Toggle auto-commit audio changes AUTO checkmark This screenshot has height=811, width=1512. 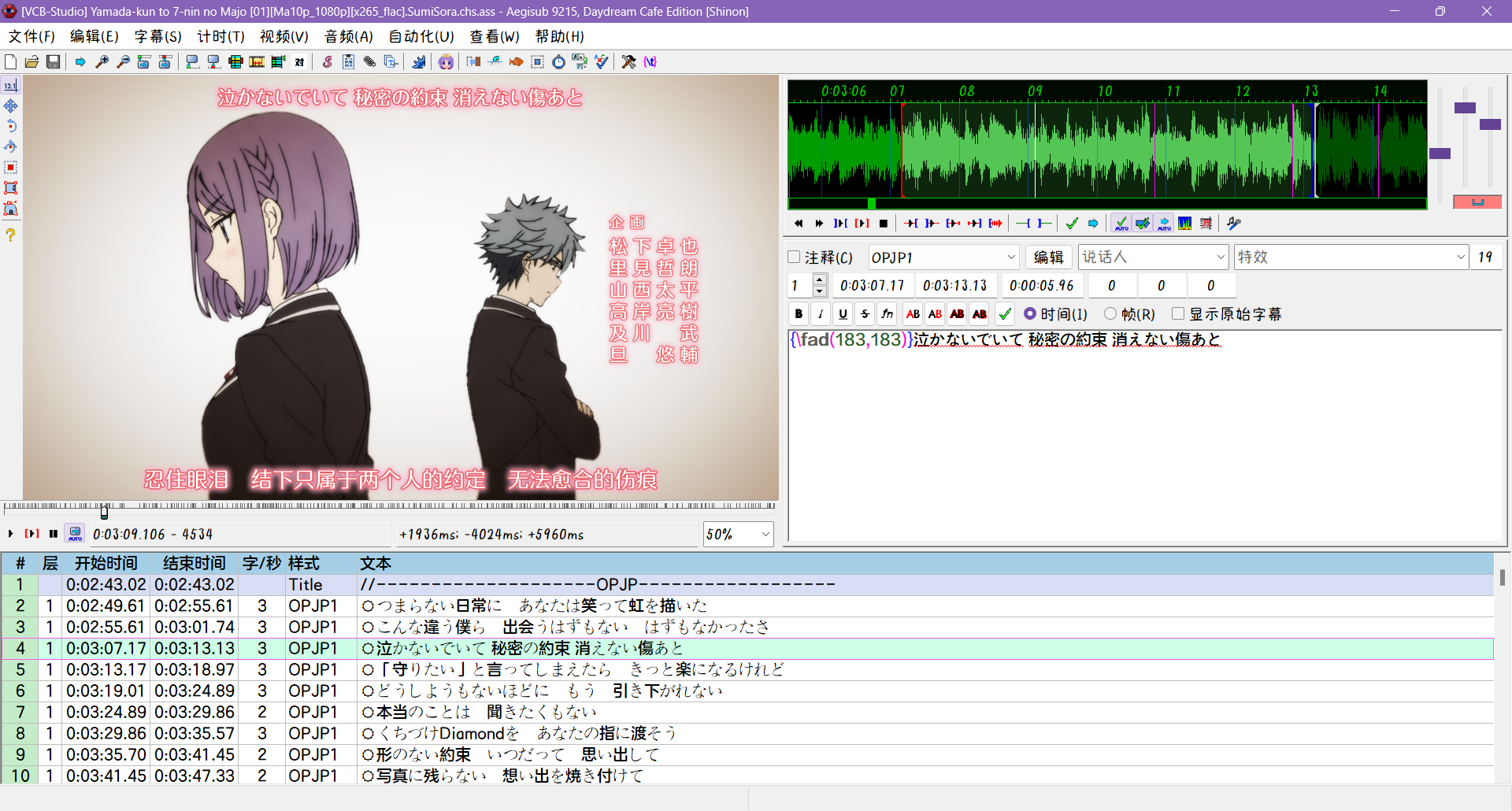click(1121, 224)
